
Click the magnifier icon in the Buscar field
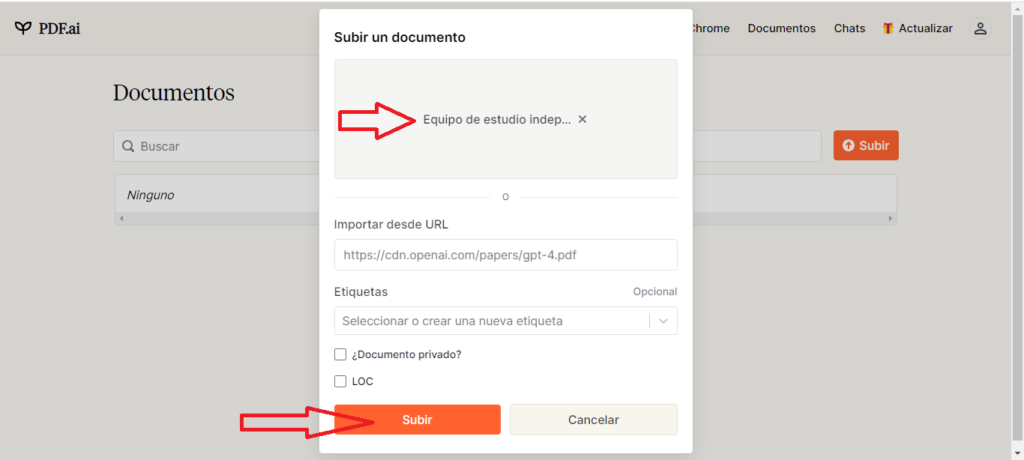click(128, 146)
